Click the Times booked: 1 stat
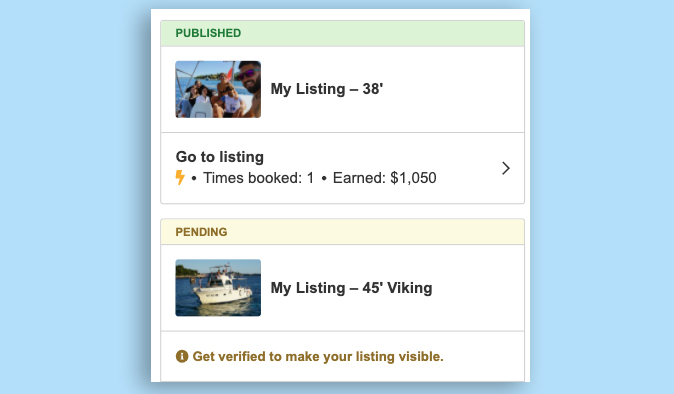 click(258, 178)
